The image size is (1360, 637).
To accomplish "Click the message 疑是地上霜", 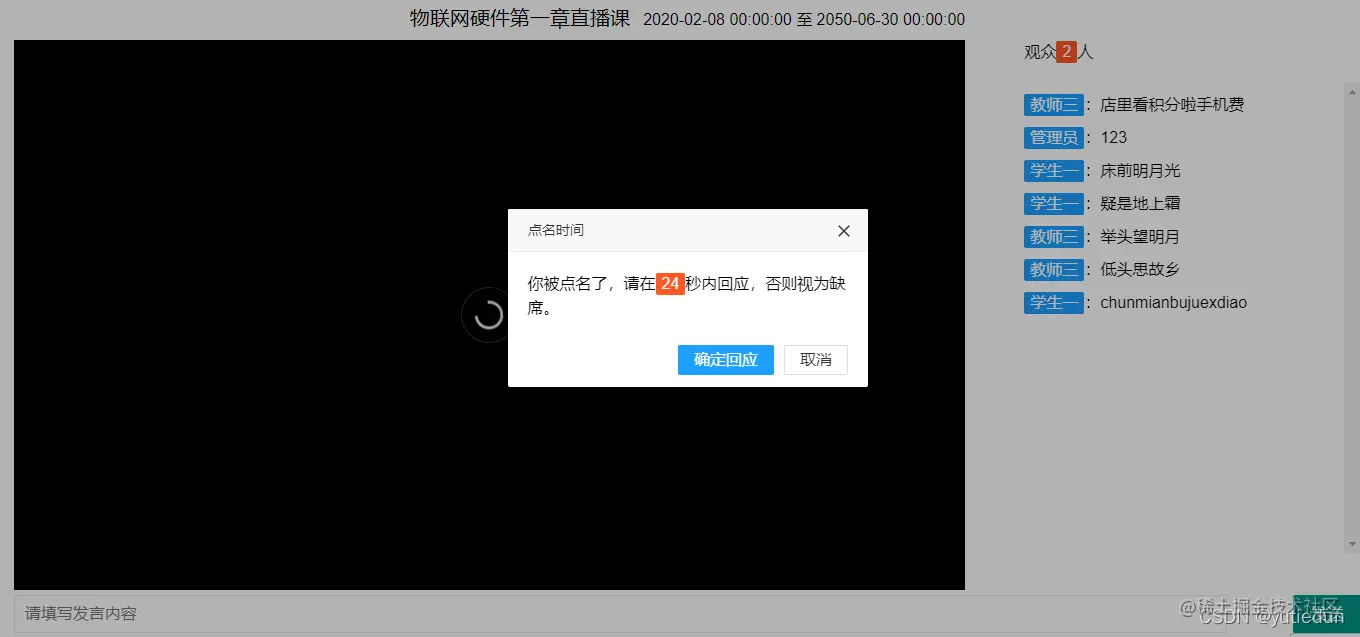I will point(1140,204).
